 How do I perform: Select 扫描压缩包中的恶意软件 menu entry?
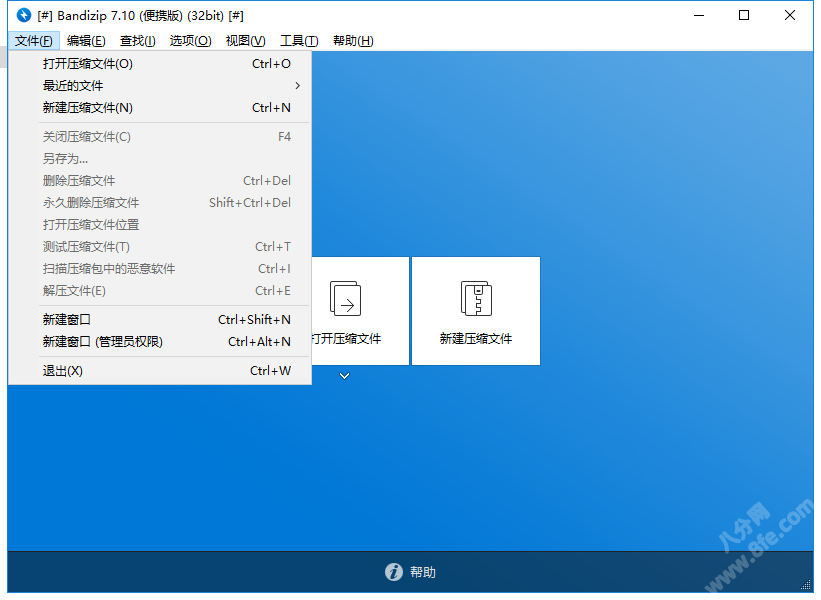160,269
